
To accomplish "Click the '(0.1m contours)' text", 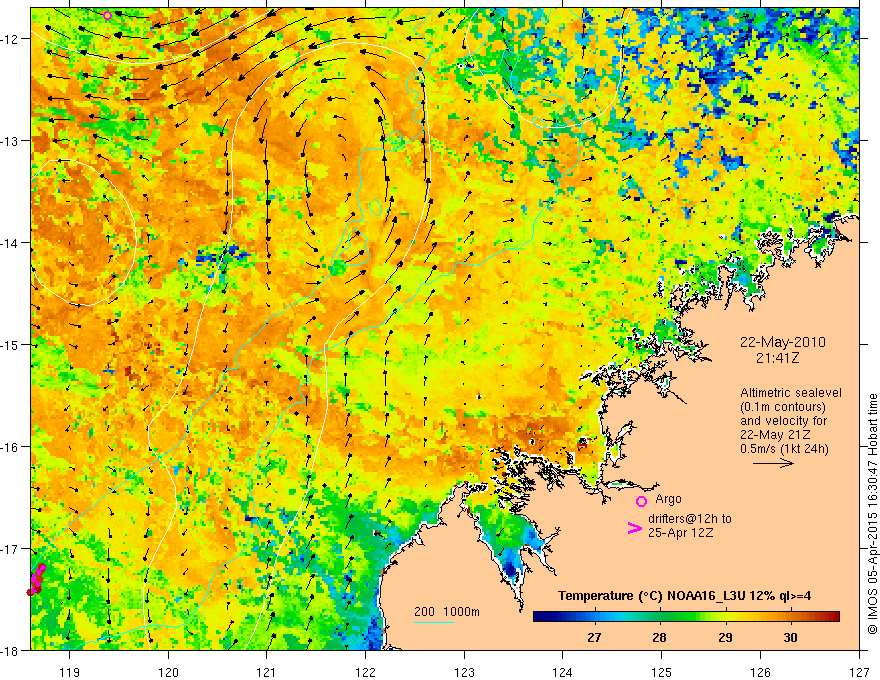I will tap(783, 407).
